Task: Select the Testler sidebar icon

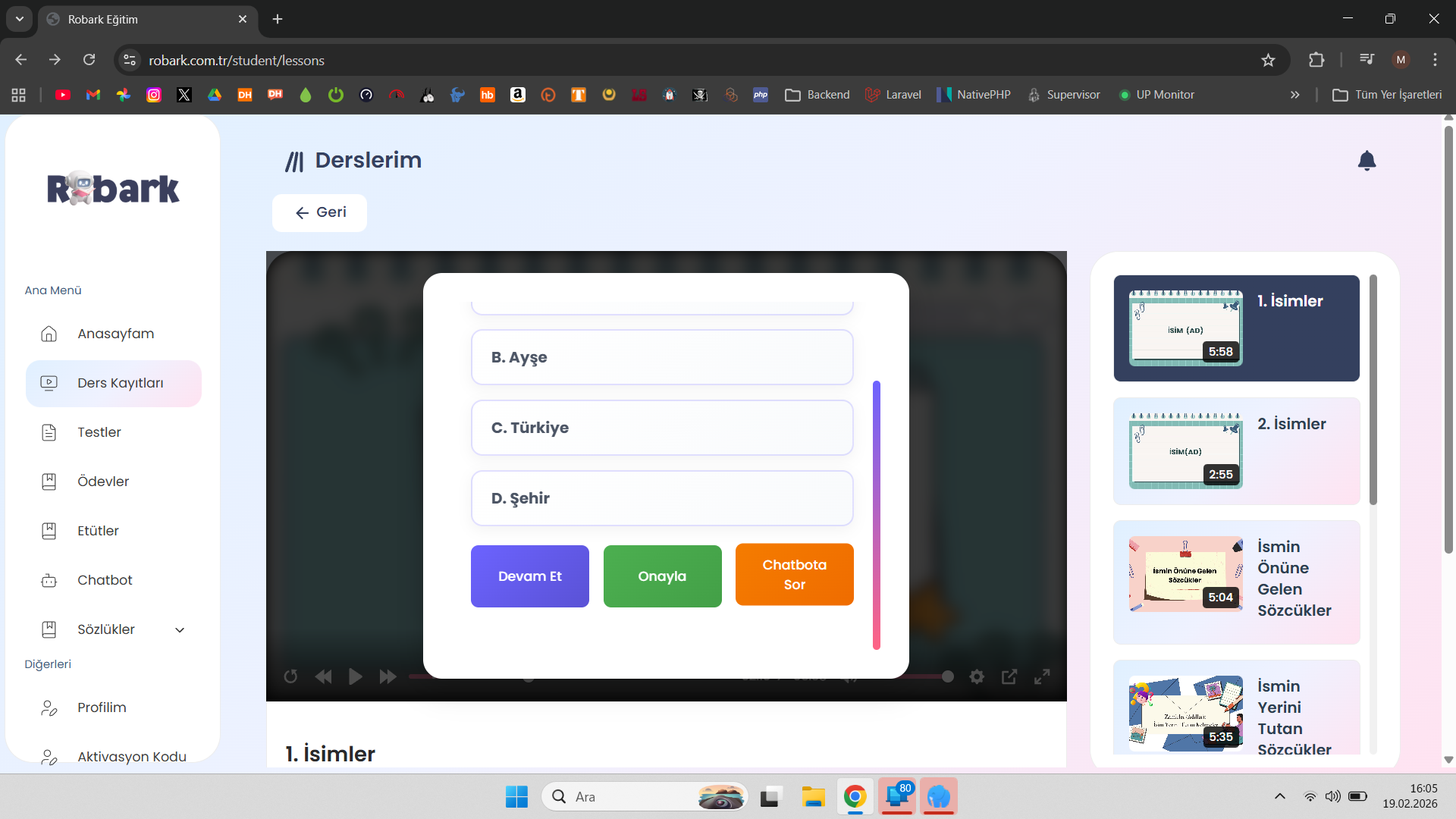Action: click(x=49, y=432)
